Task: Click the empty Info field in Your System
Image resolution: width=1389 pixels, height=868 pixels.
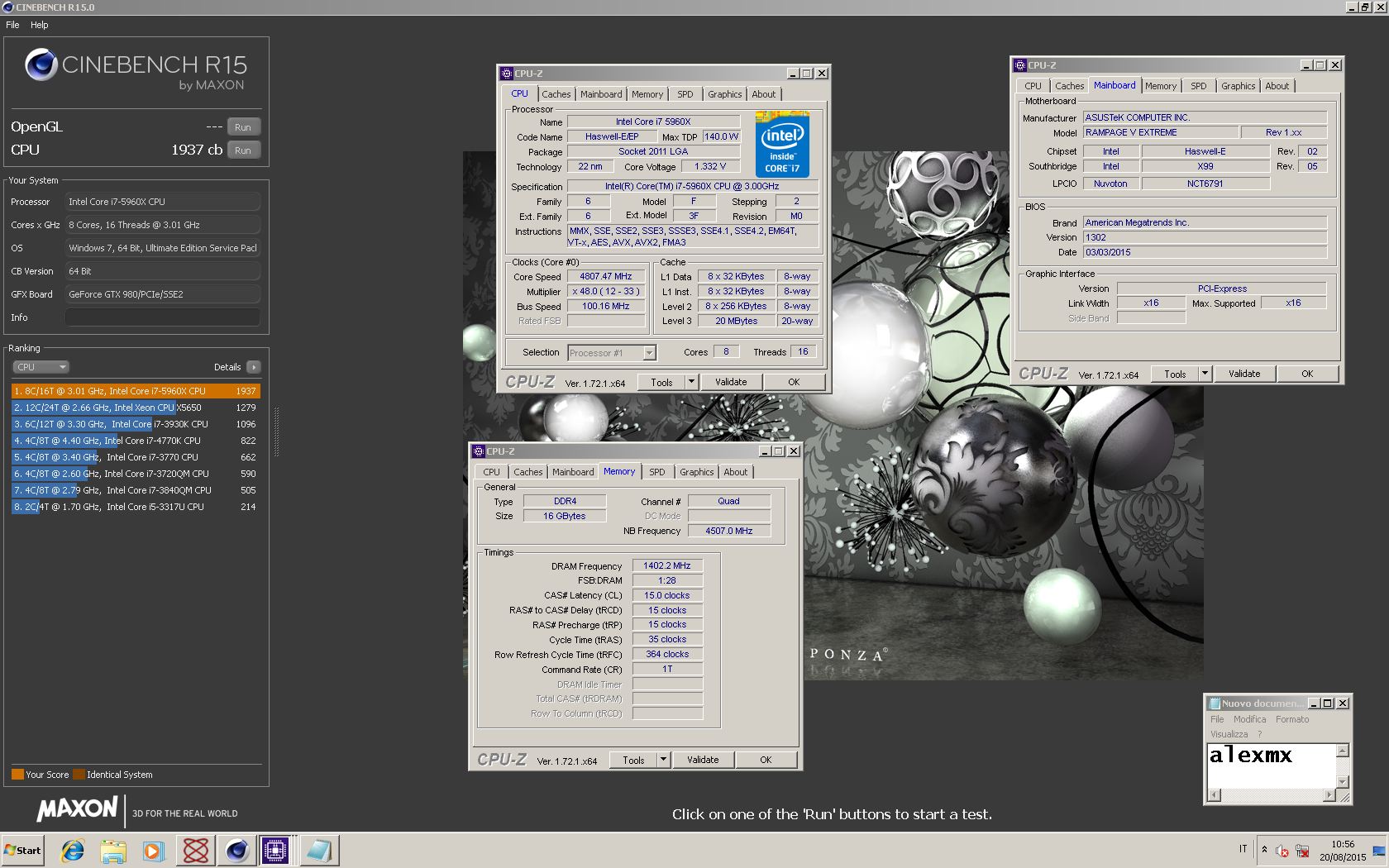Action: click(163, 317)
